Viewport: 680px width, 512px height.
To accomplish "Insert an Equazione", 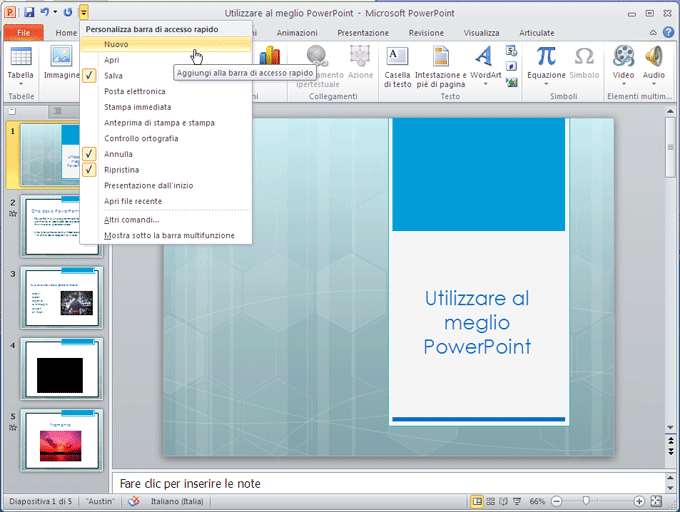I will (x=546, y=65).
